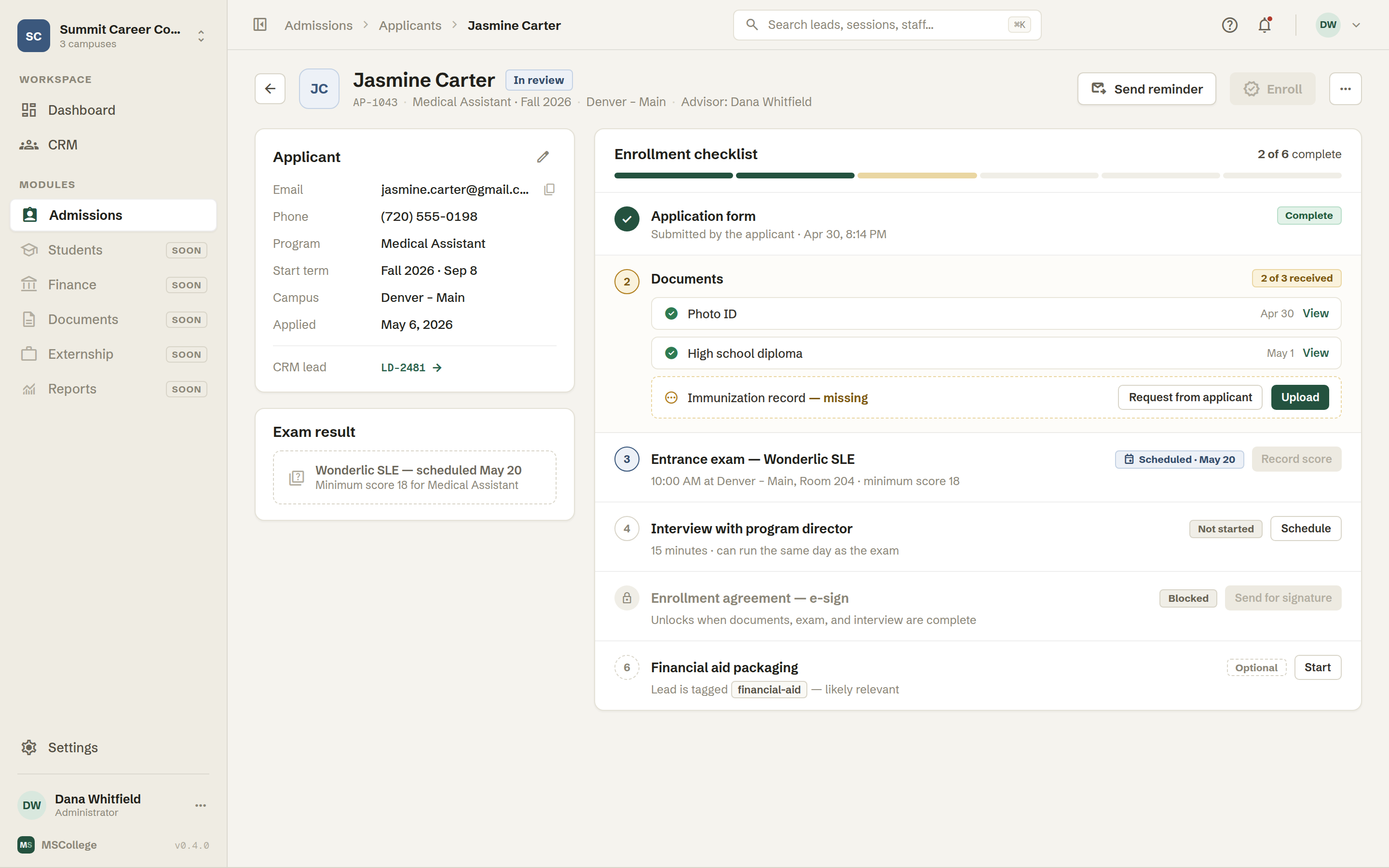Upload the immunization record
Image resolution: width=1389 pixels, height=868 pixels.
[x=1300, y=397]
